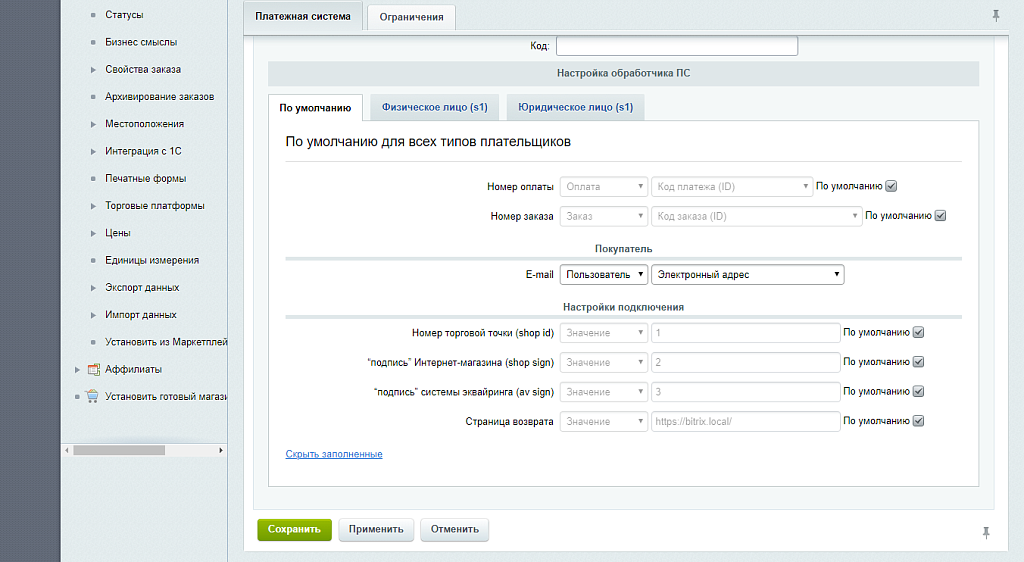
Task: Uncheck default for Номер оплаты
Action: (x=891, y=186)
